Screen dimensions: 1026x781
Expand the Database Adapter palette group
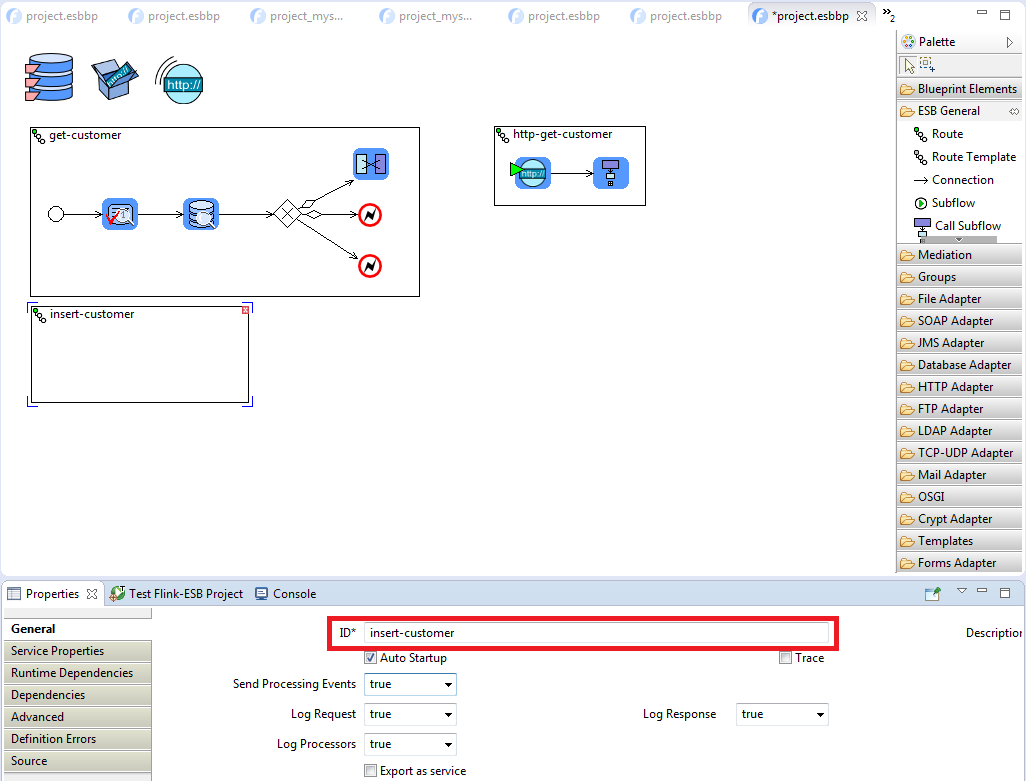pos(964,365)
